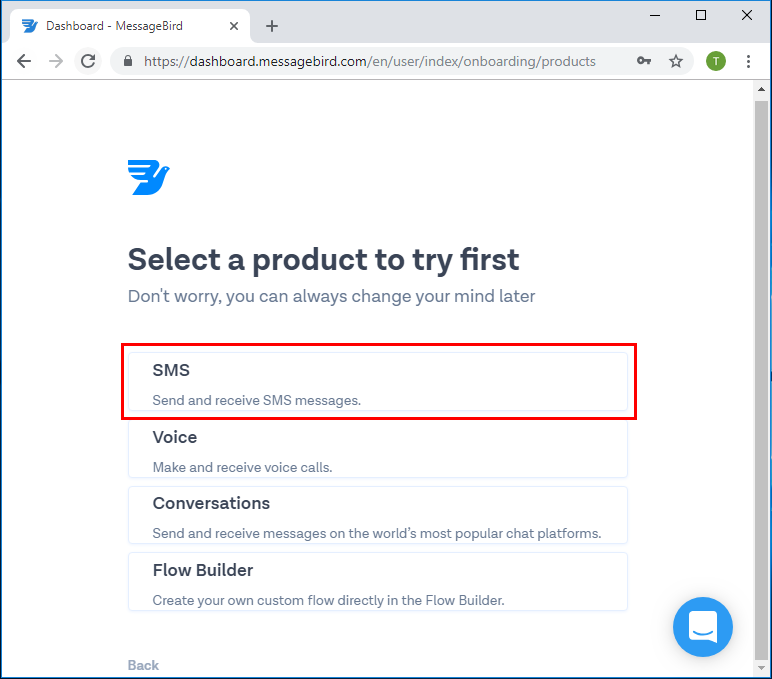The height and width of the screenshot is (679, 772).
Task: Open a new browser tab
Action: [272, 26]
